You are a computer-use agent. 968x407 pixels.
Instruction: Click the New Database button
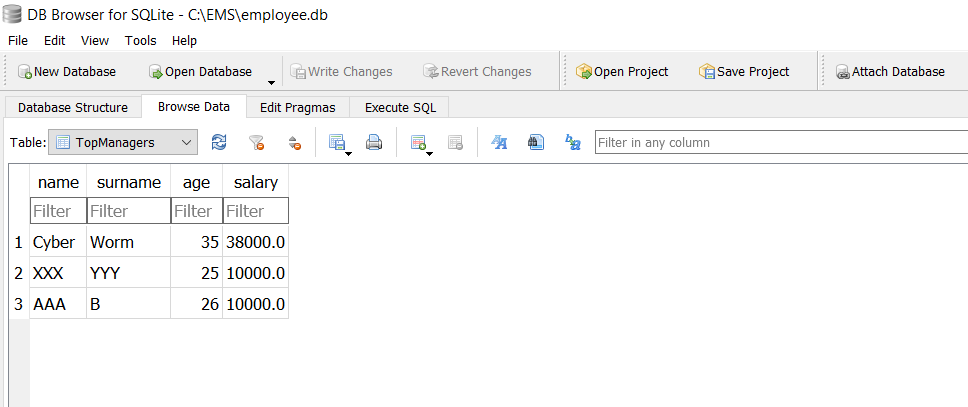point(66,72)
